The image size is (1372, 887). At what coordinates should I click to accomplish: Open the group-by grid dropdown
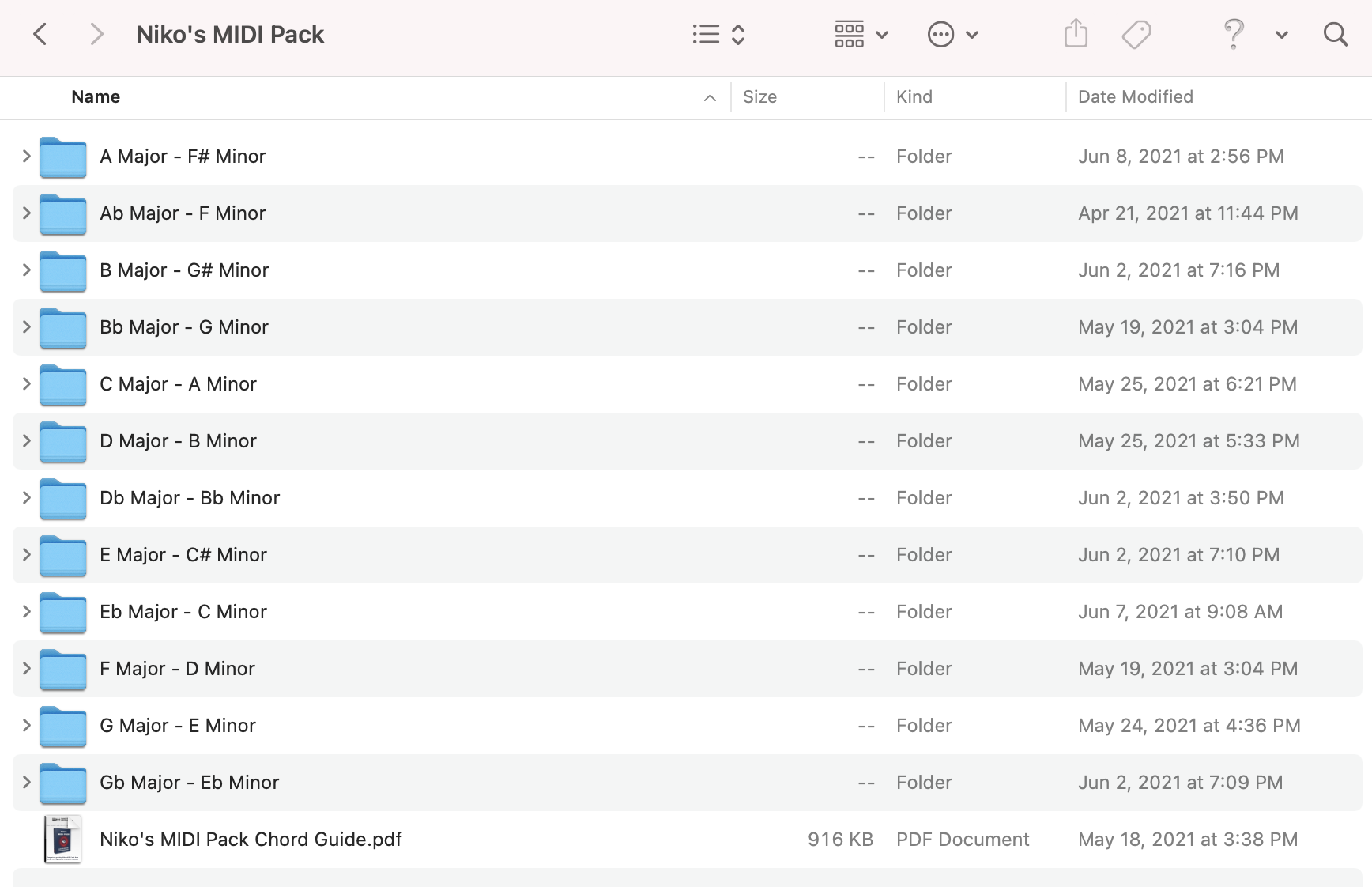861,34
